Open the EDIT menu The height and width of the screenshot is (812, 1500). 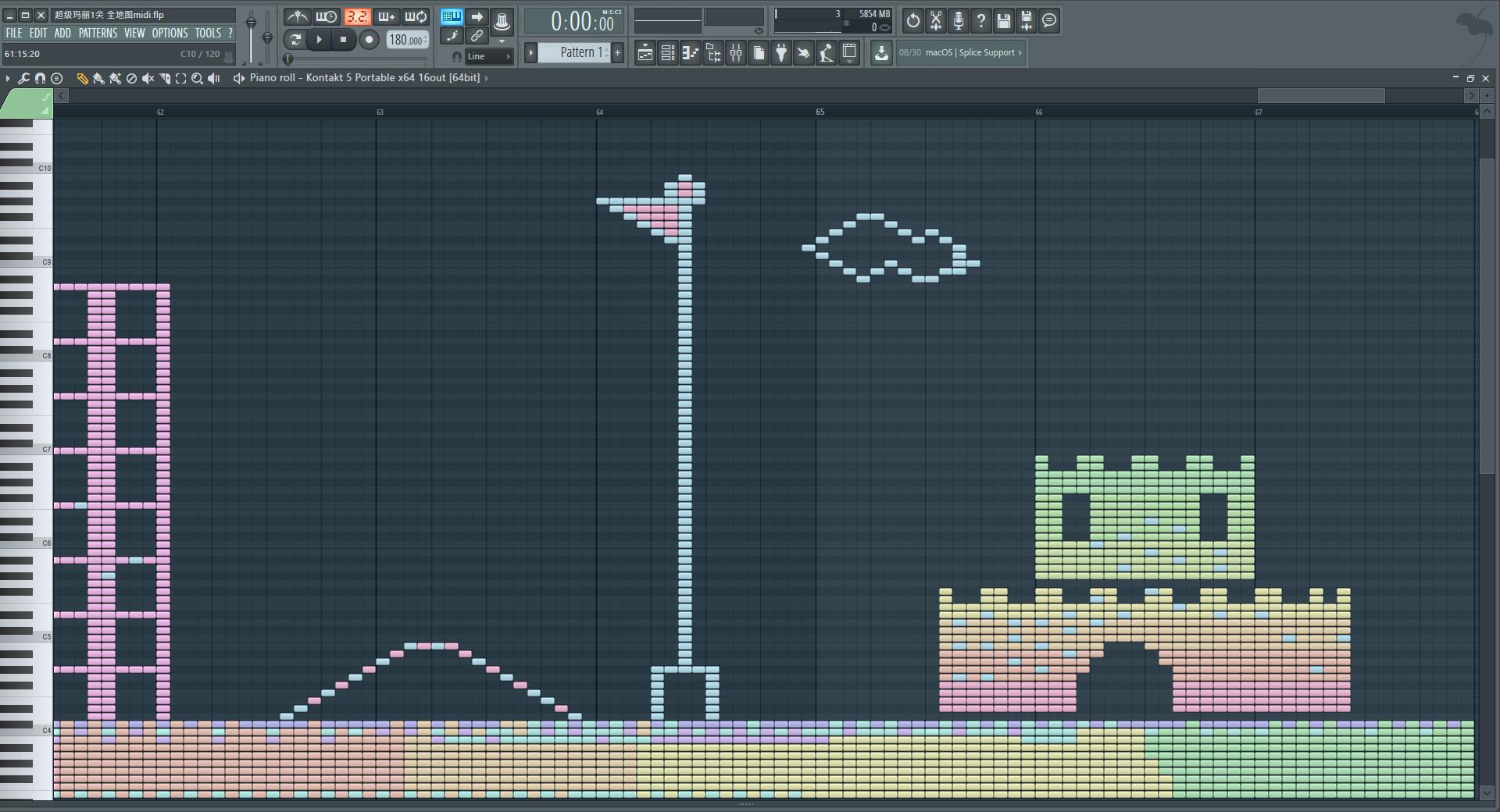[x=38, y=33]
